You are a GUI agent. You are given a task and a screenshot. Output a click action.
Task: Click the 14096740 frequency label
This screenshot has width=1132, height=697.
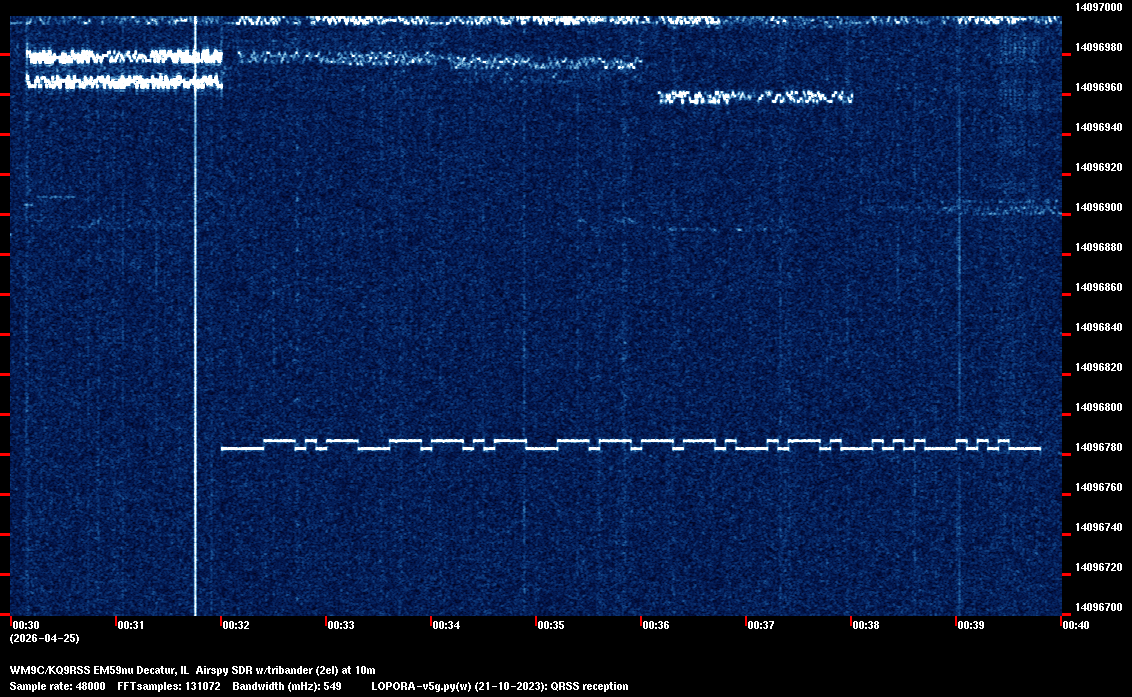[x=1098, y=527]
